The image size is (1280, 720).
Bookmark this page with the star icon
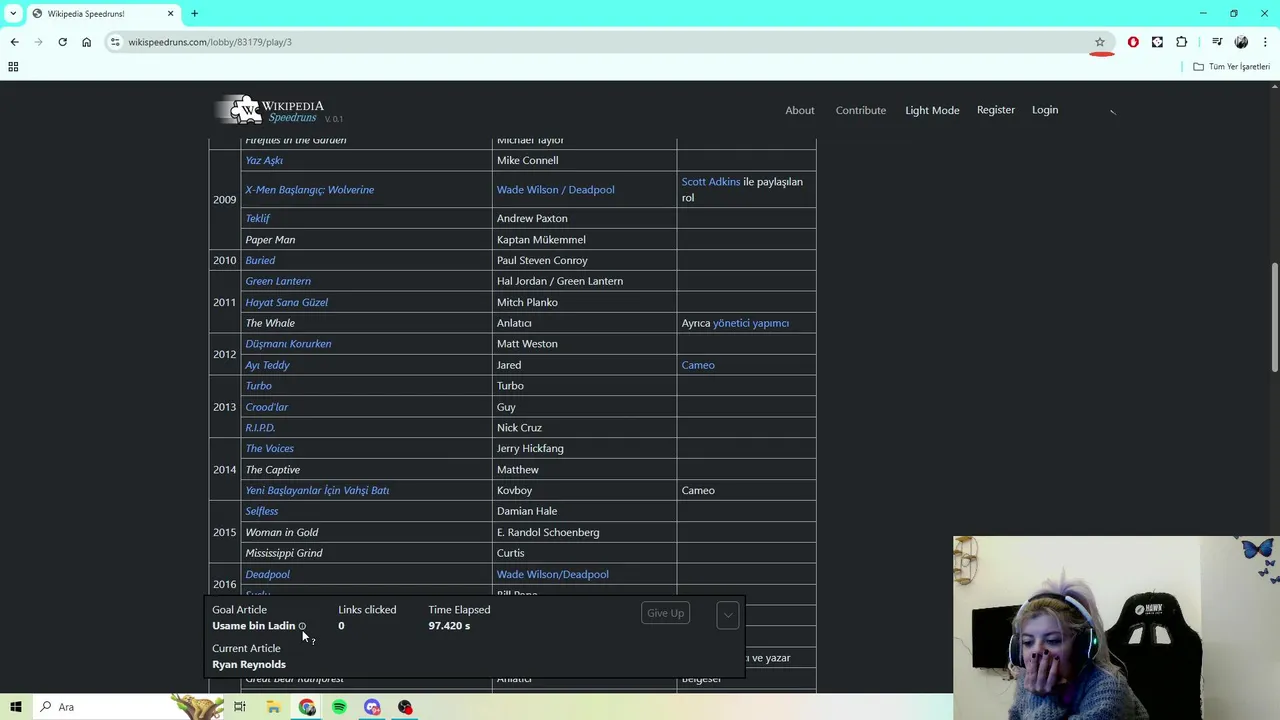(x=1100, y=42)
